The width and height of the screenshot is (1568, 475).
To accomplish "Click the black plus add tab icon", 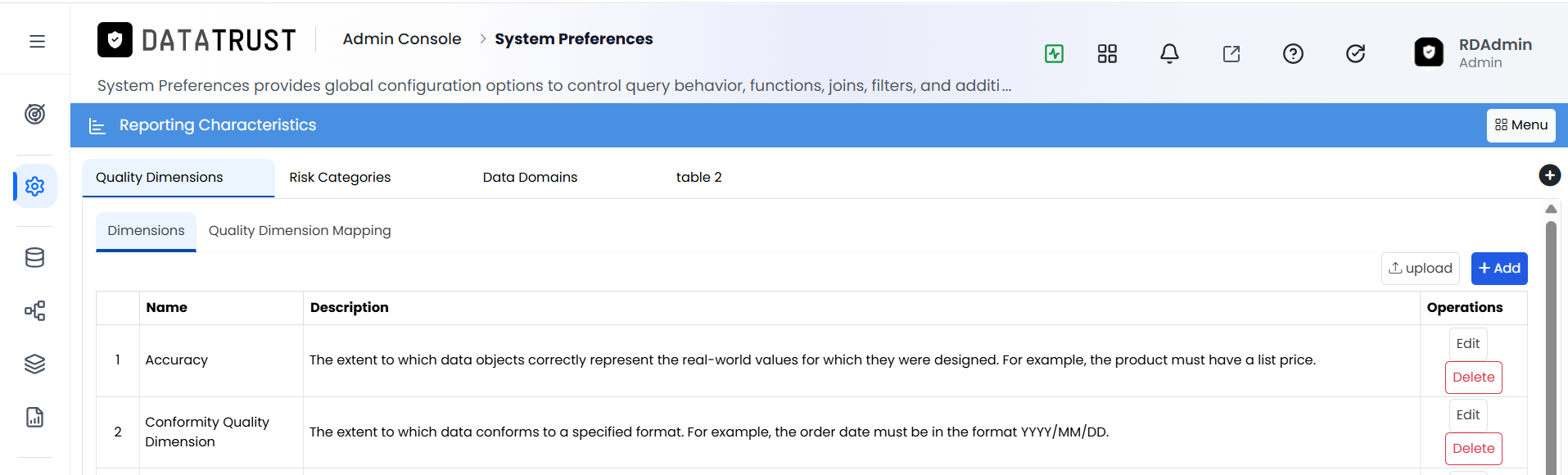I will point(1549,175).
